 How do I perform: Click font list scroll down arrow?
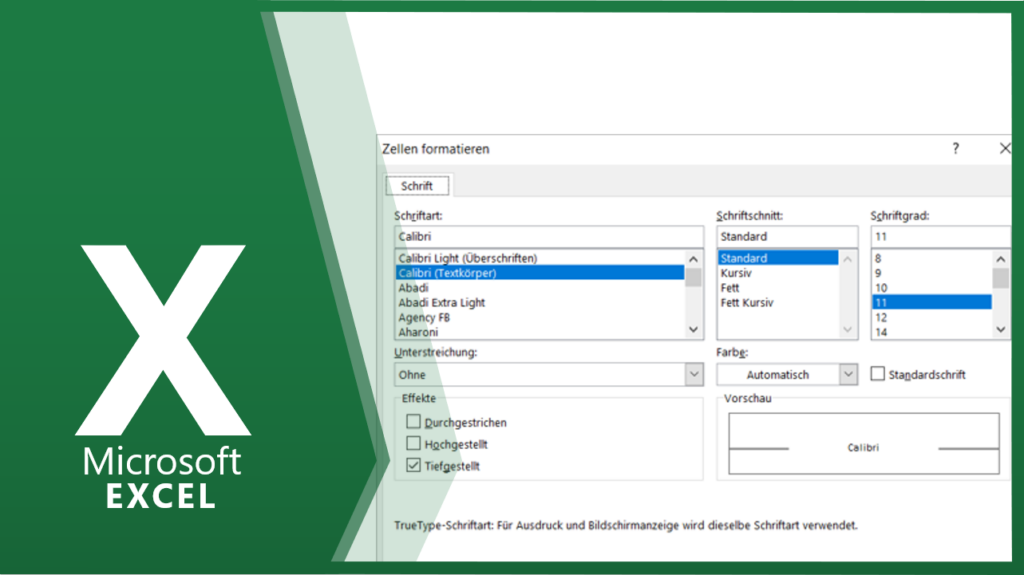[694, 330]
